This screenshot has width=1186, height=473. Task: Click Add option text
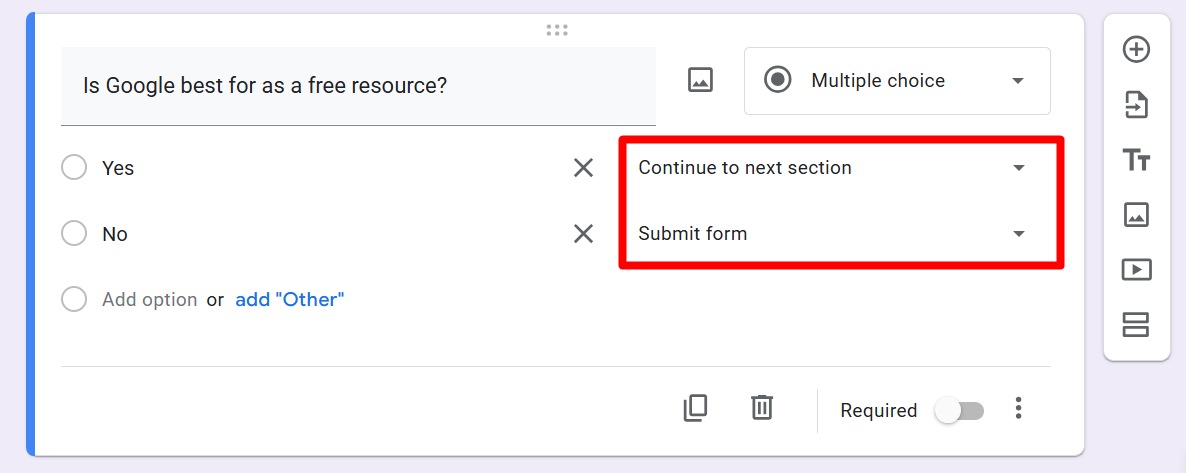tap(149, 299)
